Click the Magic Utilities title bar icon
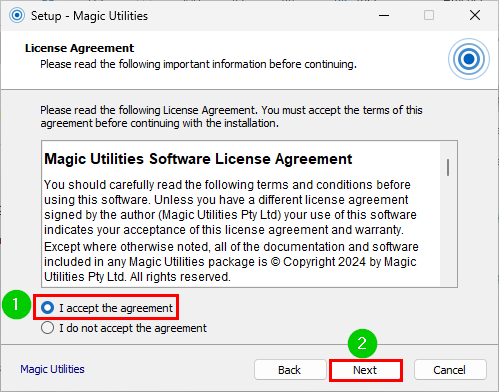This screenshot has width=499, height=392. click(17, 15)
